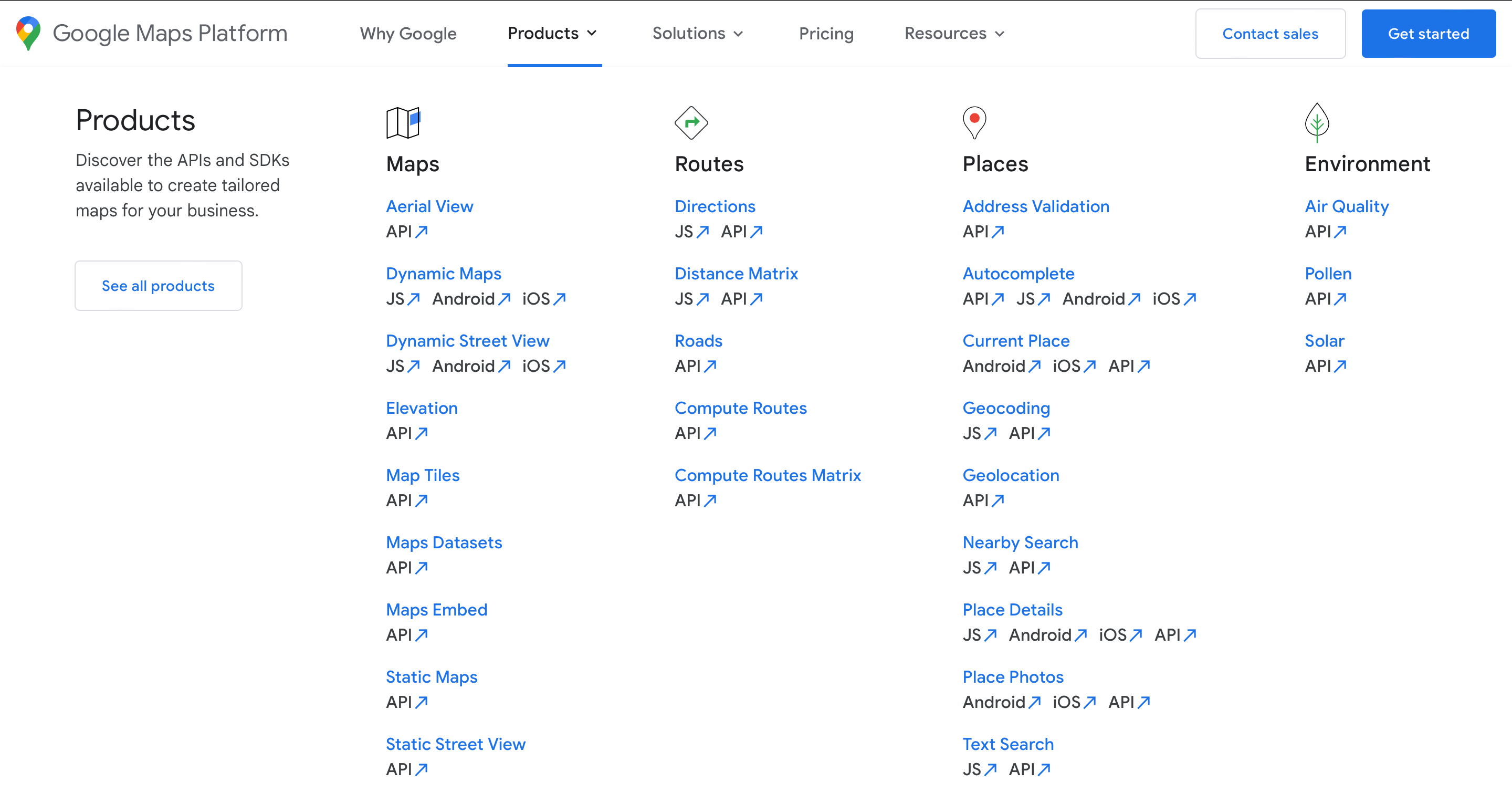This screenshot has height=793, width=1512.
Task: Click the Environment leaf icon
Action: pos(1317,122)
